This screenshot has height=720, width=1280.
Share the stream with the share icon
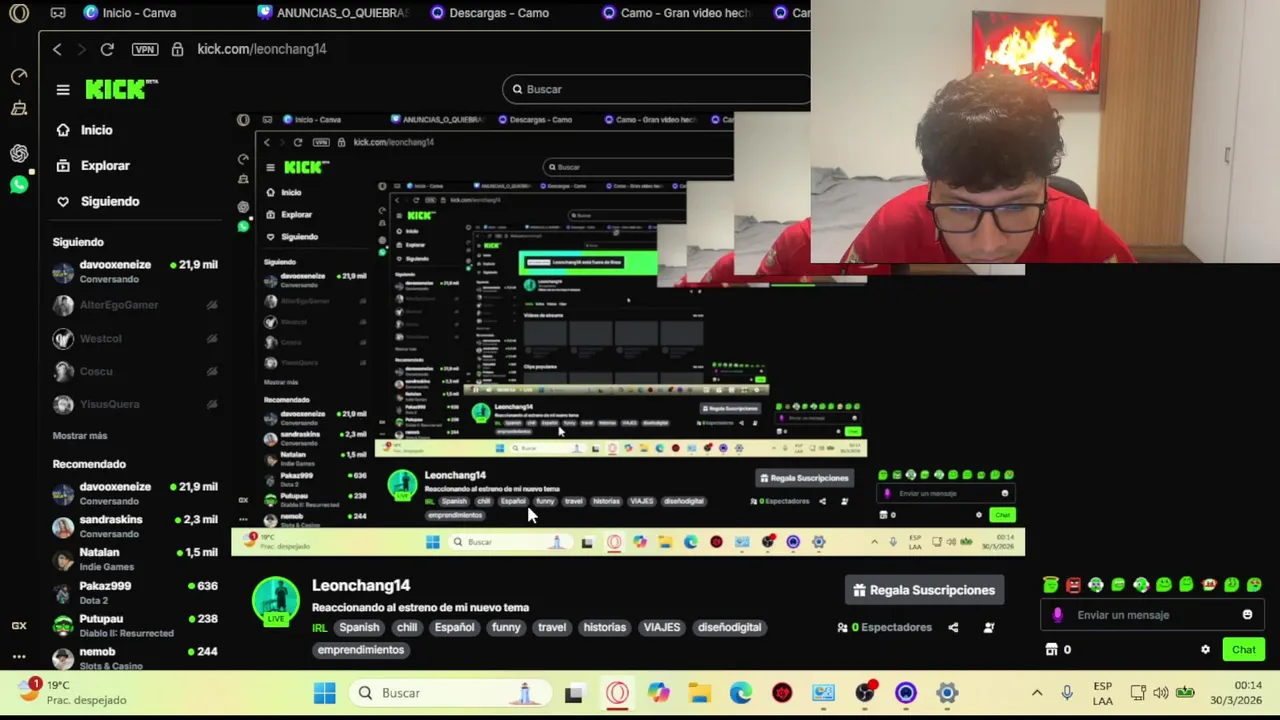953,628
